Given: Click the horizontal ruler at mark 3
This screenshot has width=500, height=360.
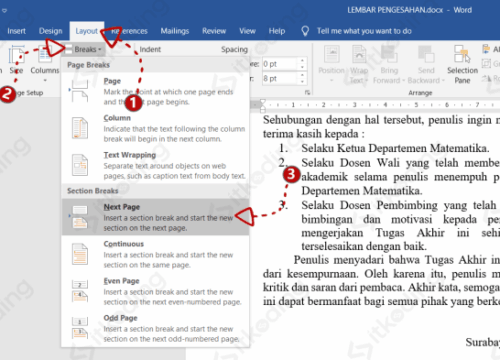Looking at the screenshot, I should click(354, 105).
